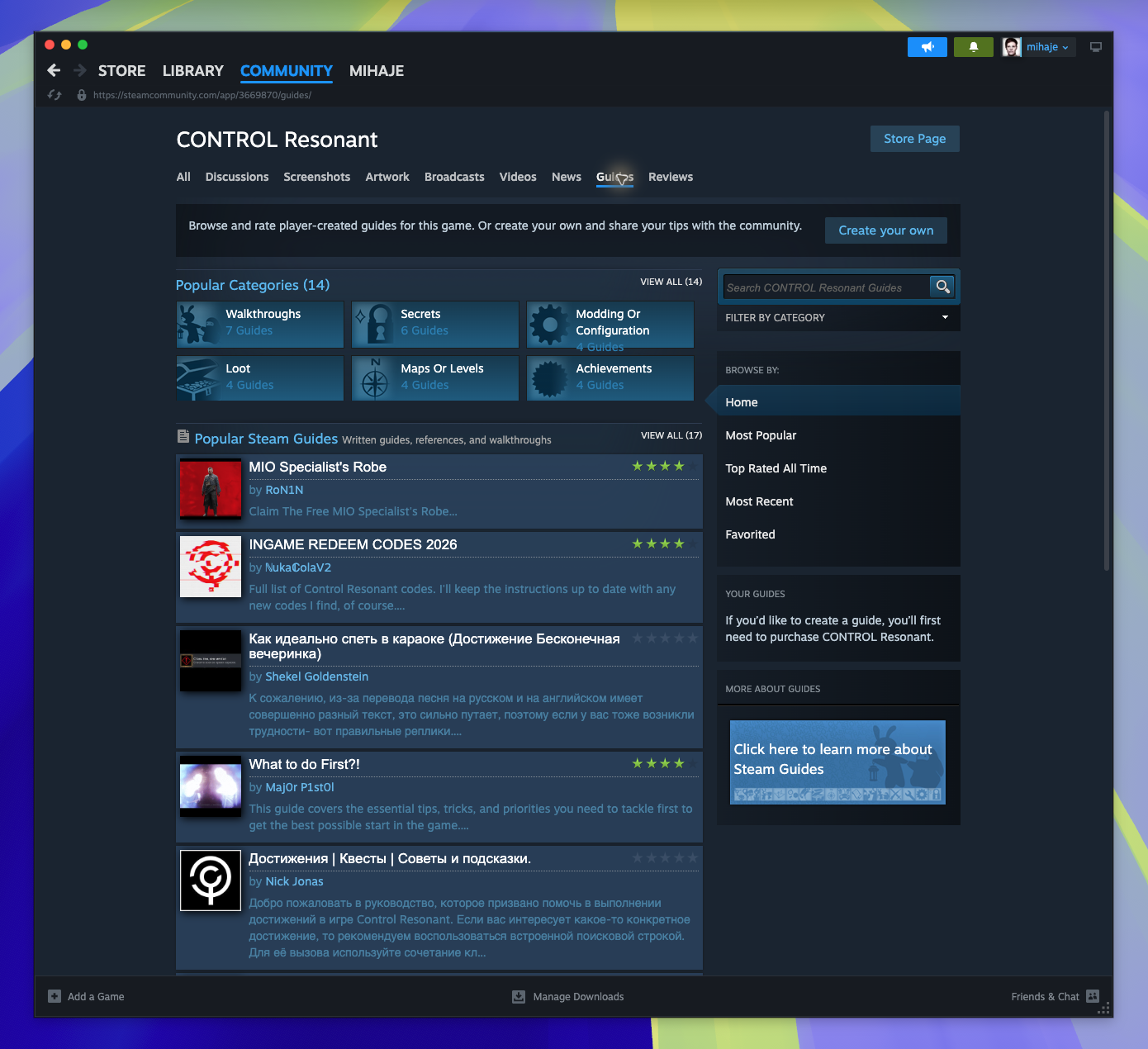Open the Achievements category tile
This screenshot has width=1148, height=1049.
coord(610,378)
